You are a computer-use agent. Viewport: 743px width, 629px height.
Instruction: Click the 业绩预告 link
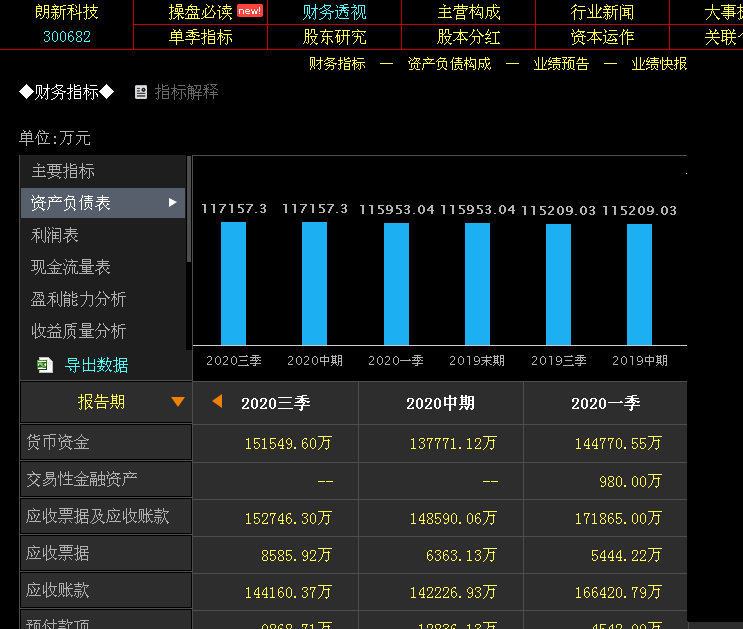pos(561,64)
